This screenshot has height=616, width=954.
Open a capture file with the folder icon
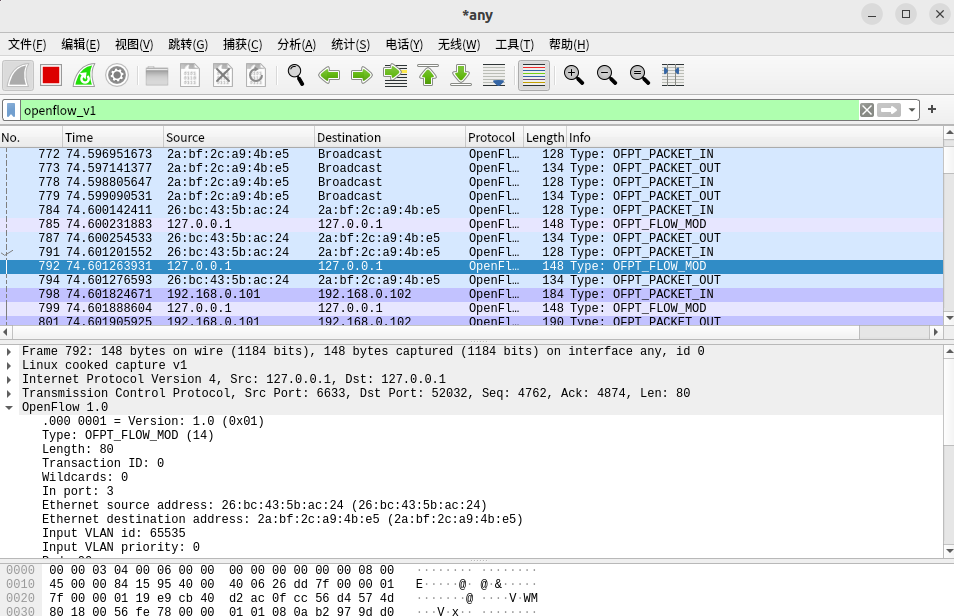[157, 75]
